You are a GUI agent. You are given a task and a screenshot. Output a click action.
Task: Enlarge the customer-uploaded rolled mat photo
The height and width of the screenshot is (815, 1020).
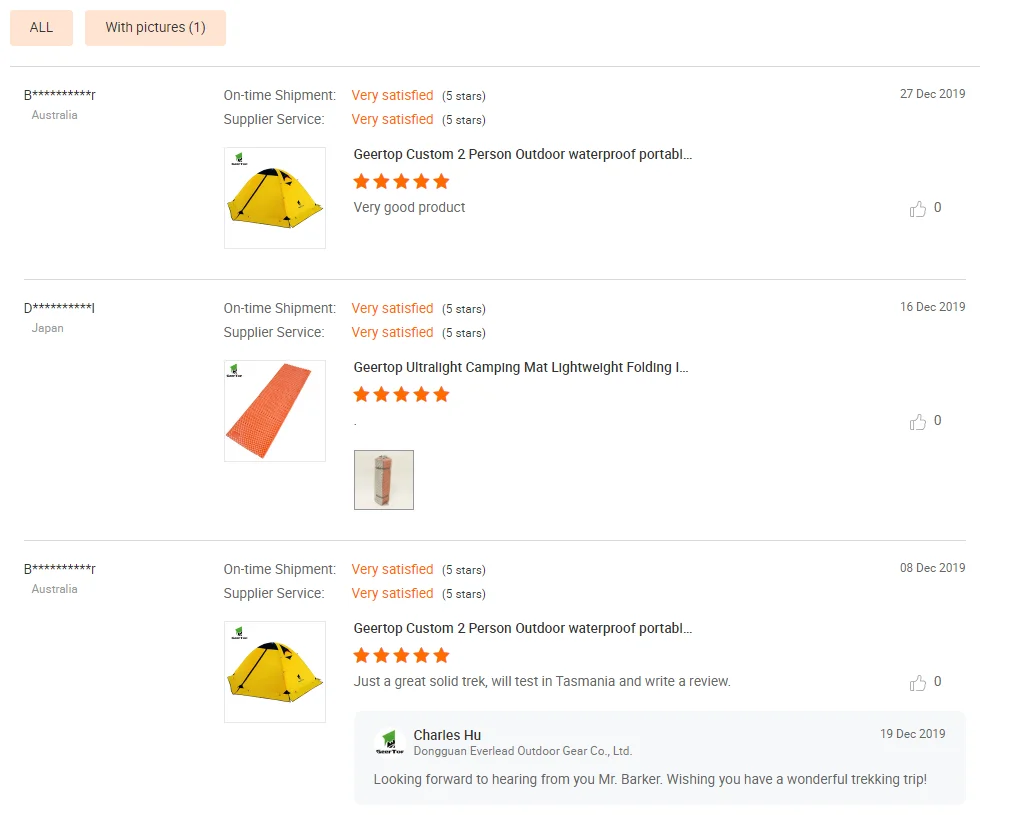tap(384, 480)
